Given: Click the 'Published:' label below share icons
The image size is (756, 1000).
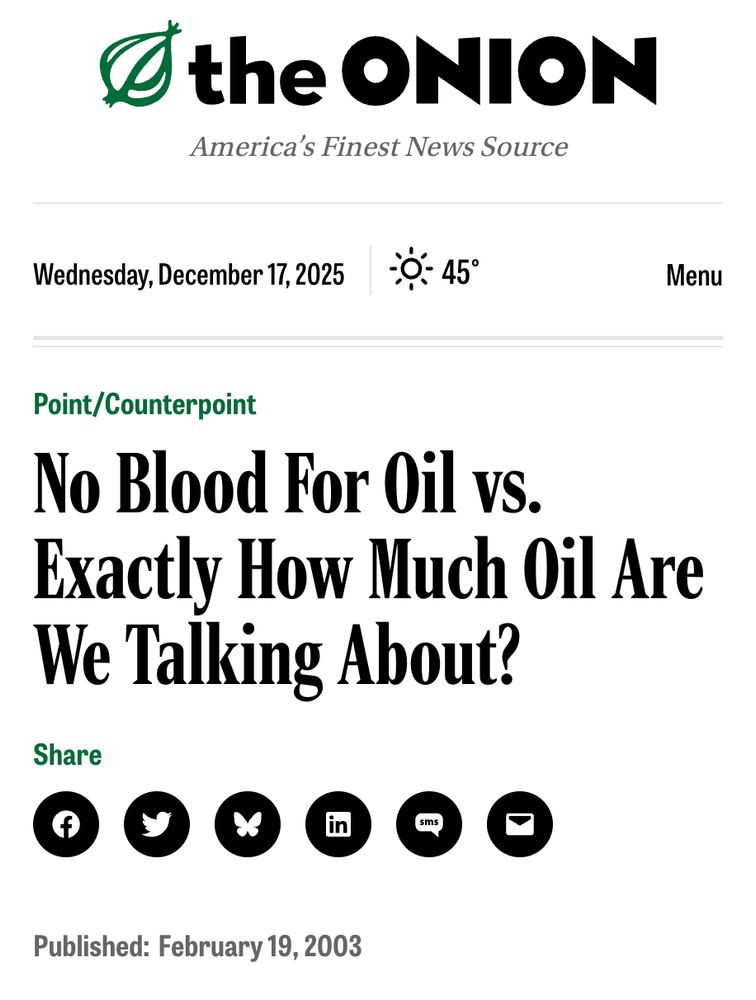Looking at the screenshot, I should point(95,943).
